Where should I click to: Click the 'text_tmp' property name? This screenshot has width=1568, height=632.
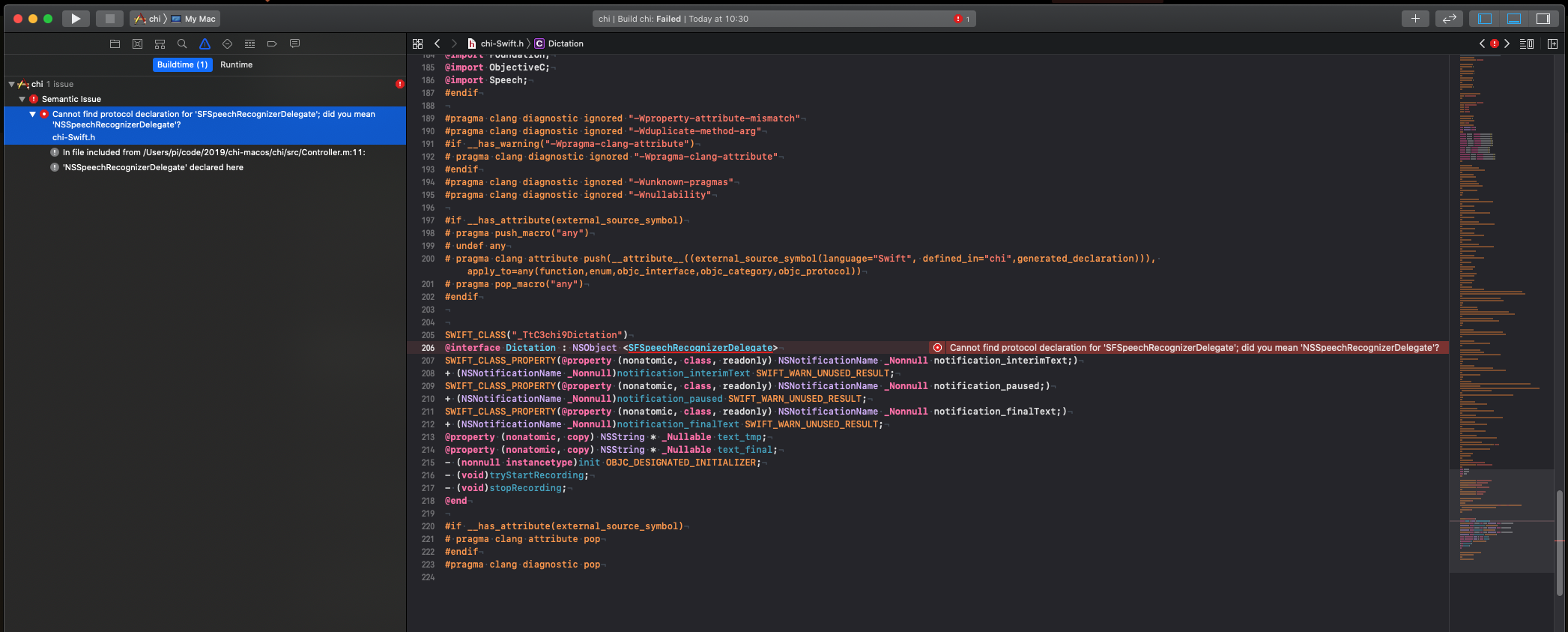point(739,437)
